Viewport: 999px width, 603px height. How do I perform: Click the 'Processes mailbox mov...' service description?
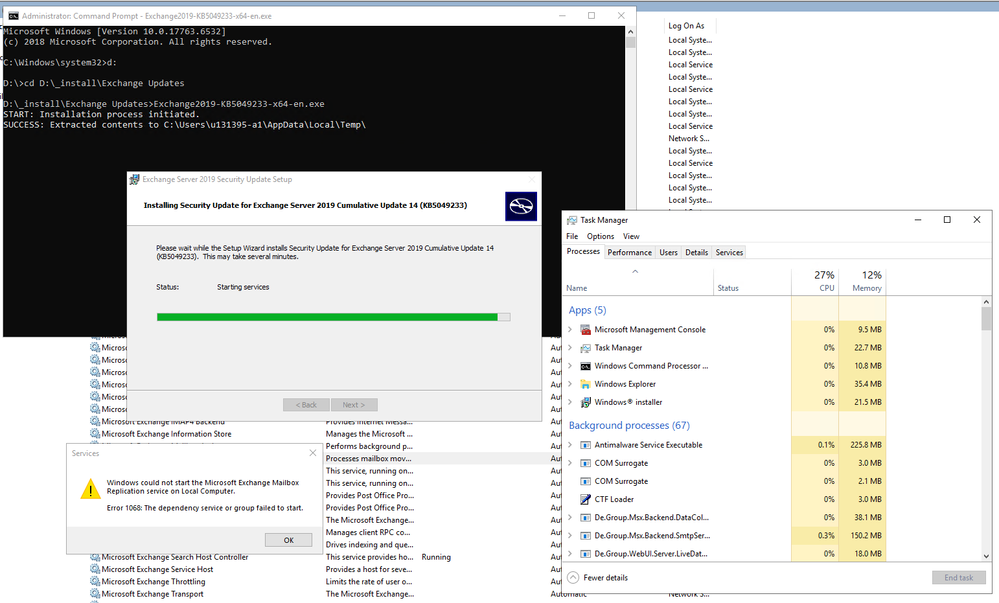pos(368,458)
